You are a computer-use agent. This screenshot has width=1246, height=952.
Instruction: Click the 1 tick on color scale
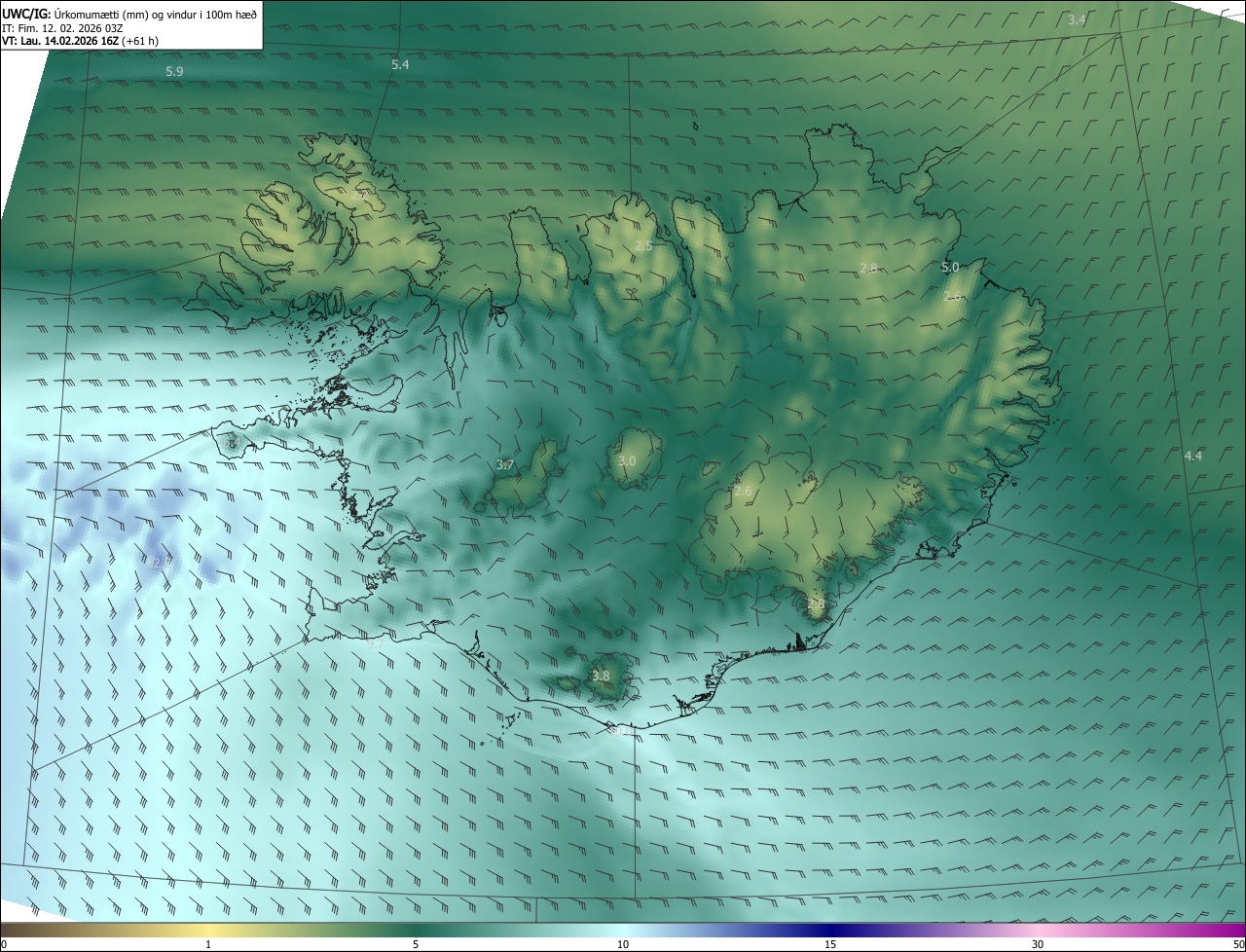coord(209,944)
